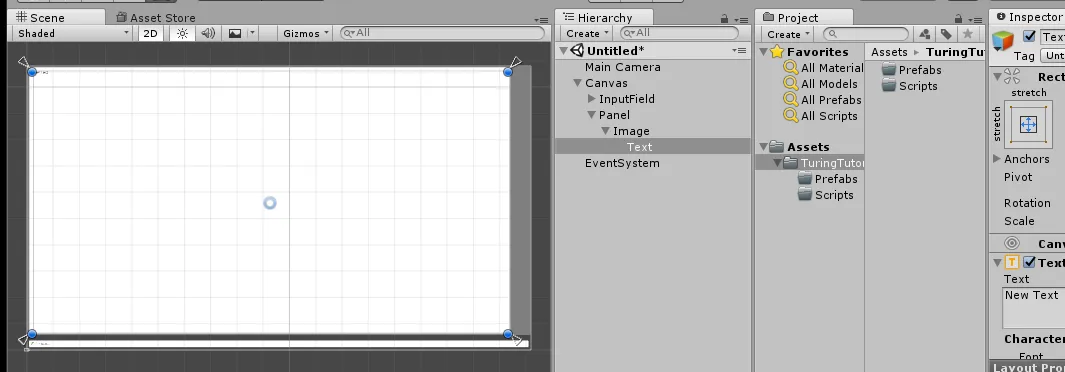Open Prefabs folder in asset list
Screen dimensions: 1065x372
point(911,70)
